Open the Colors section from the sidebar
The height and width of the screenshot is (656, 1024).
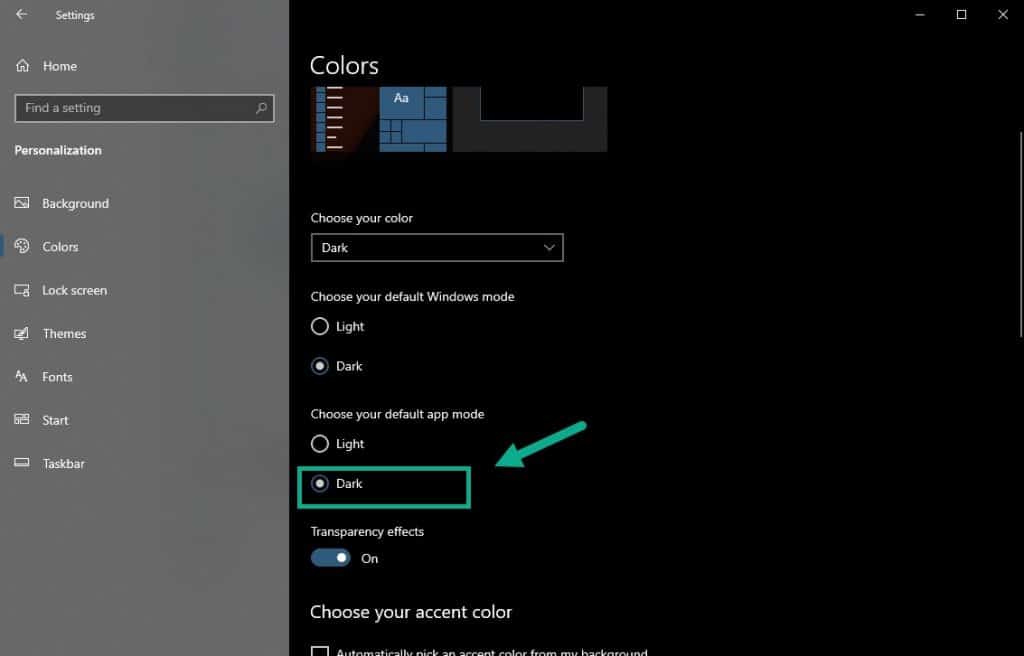coord(21,247)
